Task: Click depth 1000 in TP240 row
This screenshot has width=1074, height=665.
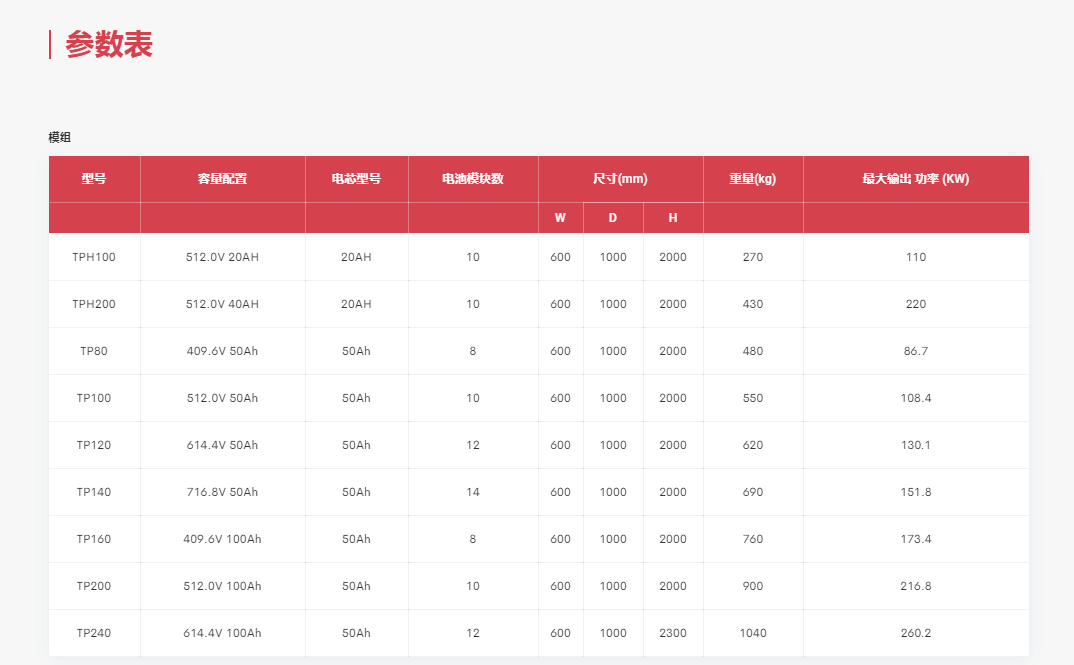Action: click(x=613, y=633)
